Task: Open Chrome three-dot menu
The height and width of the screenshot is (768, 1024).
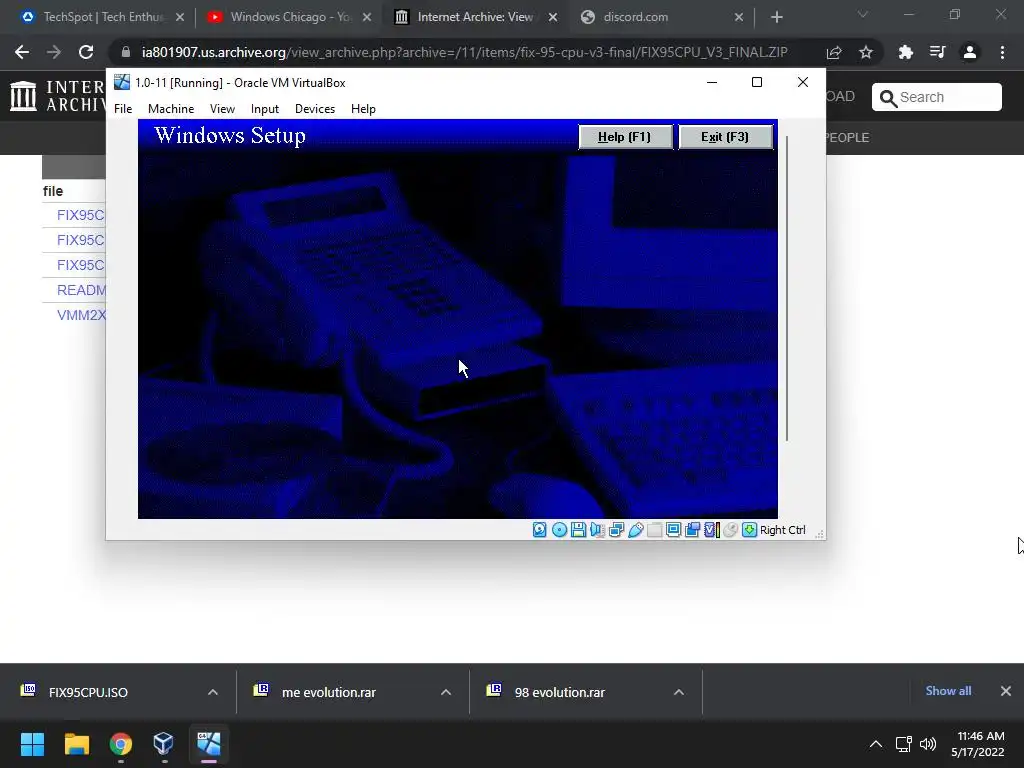Action: (x=1002, y=52)
